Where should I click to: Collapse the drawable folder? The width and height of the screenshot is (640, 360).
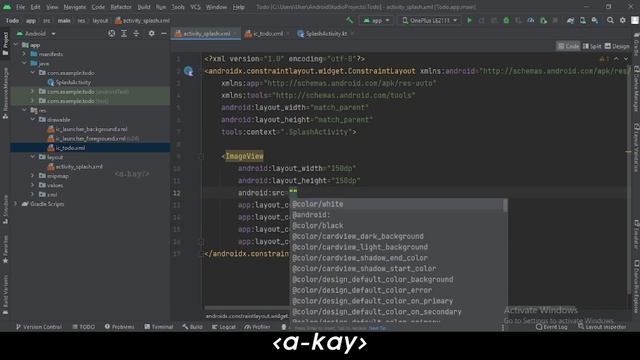(33, 120)
